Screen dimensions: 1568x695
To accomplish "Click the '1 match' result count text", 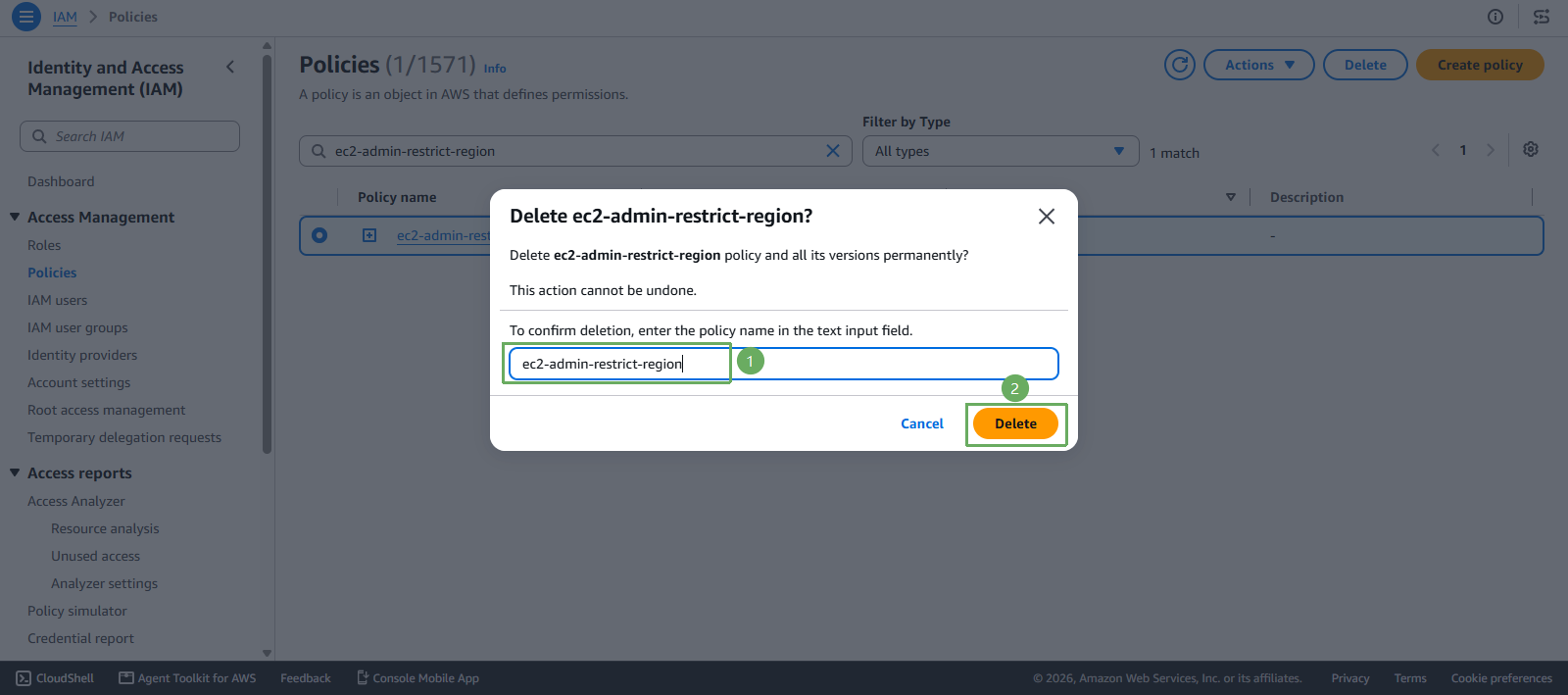I will pos(1174,153).
